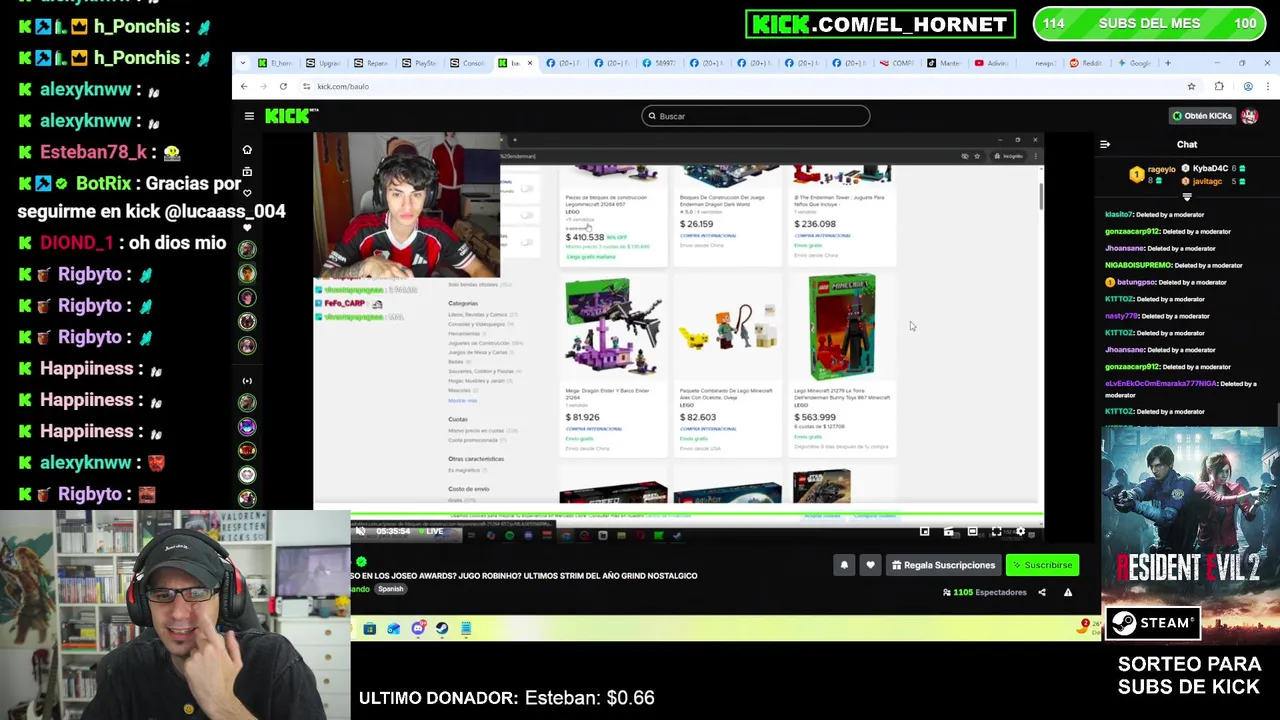Screen dimensions: 1280x720
Task: Toggle theater mode in Kick player
Action: (972, 531)
